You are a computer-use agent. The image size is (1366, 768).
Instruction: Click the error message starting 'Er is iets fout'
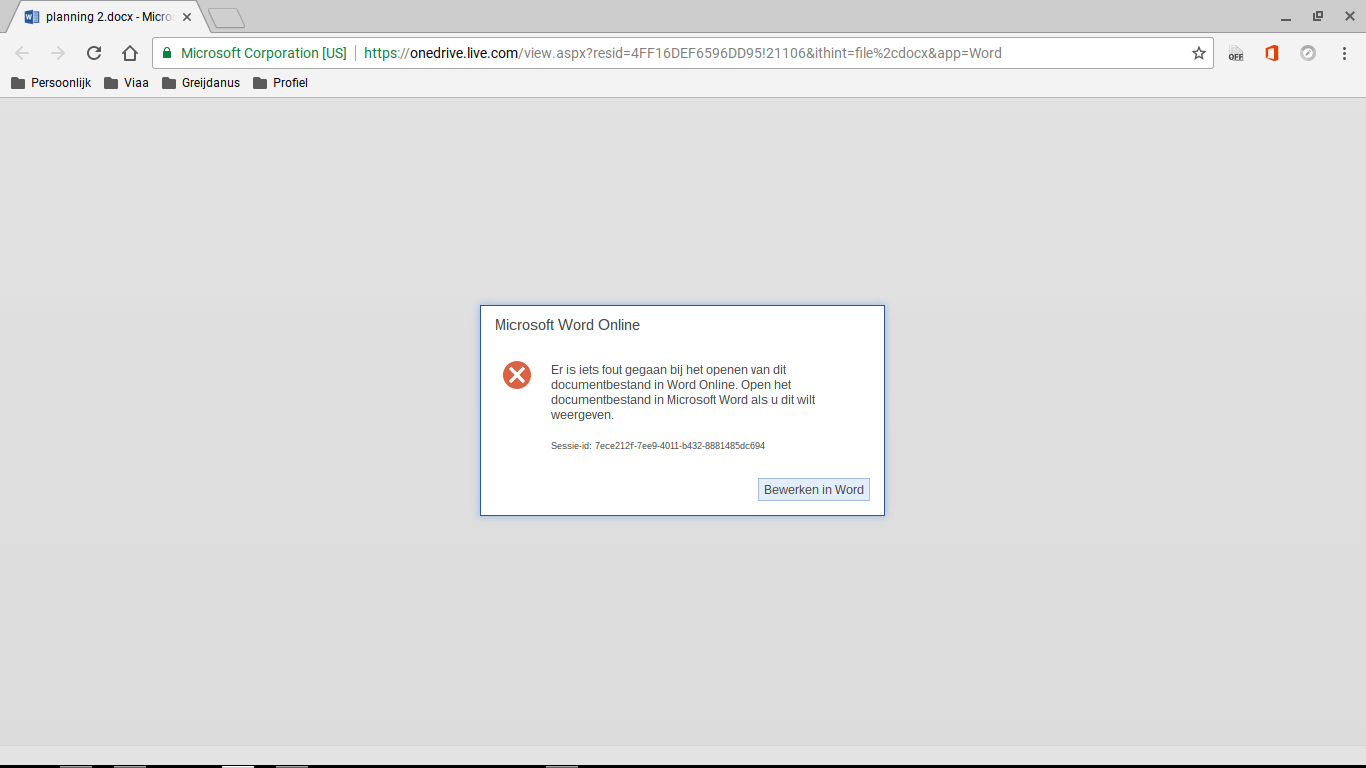684,392
